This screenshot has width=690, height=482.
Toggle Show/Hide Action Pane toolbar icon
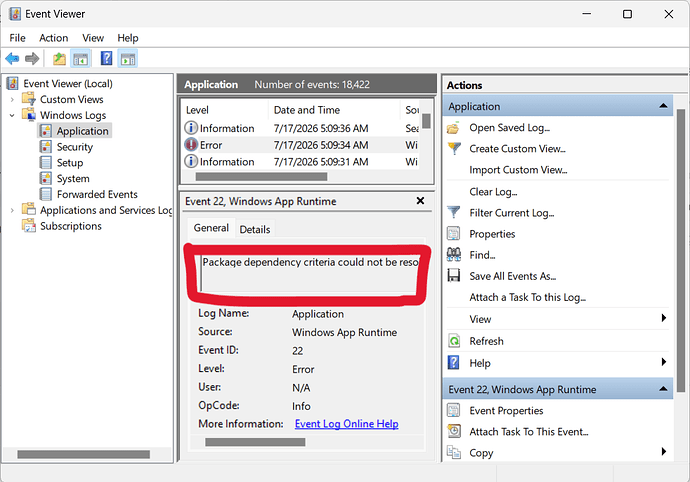coord(128,59)
